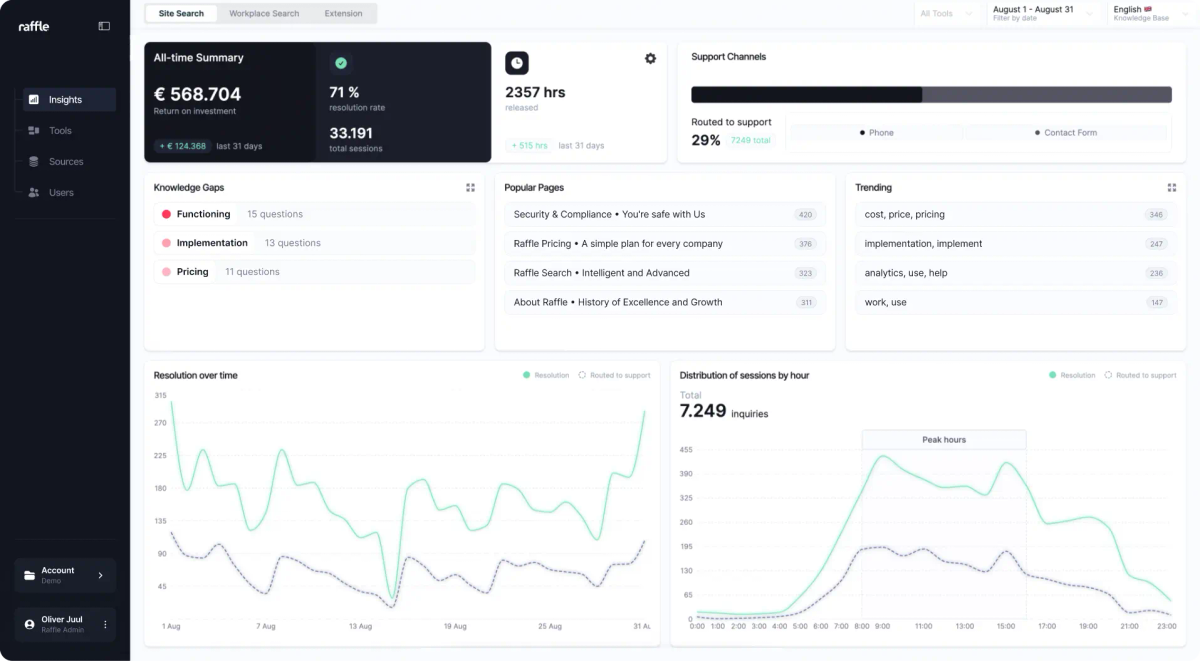Open the All Tools dropdown
Screen dimensions: 1200x661
948,14
